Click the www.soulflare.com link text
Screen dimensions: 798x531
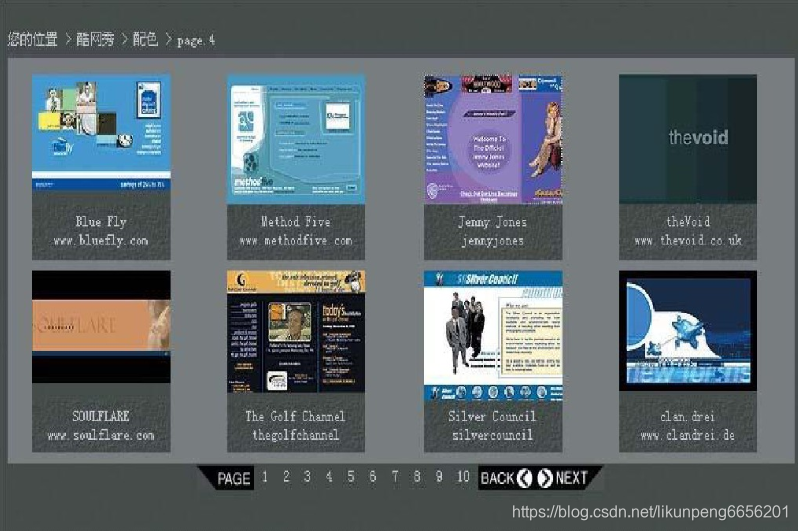(x=101, y=435)
